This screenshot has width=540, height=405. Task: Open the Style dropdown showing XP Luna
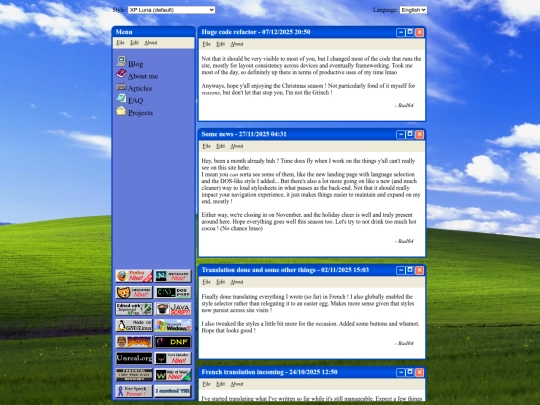pyautogui.click(x=172, y=10)
